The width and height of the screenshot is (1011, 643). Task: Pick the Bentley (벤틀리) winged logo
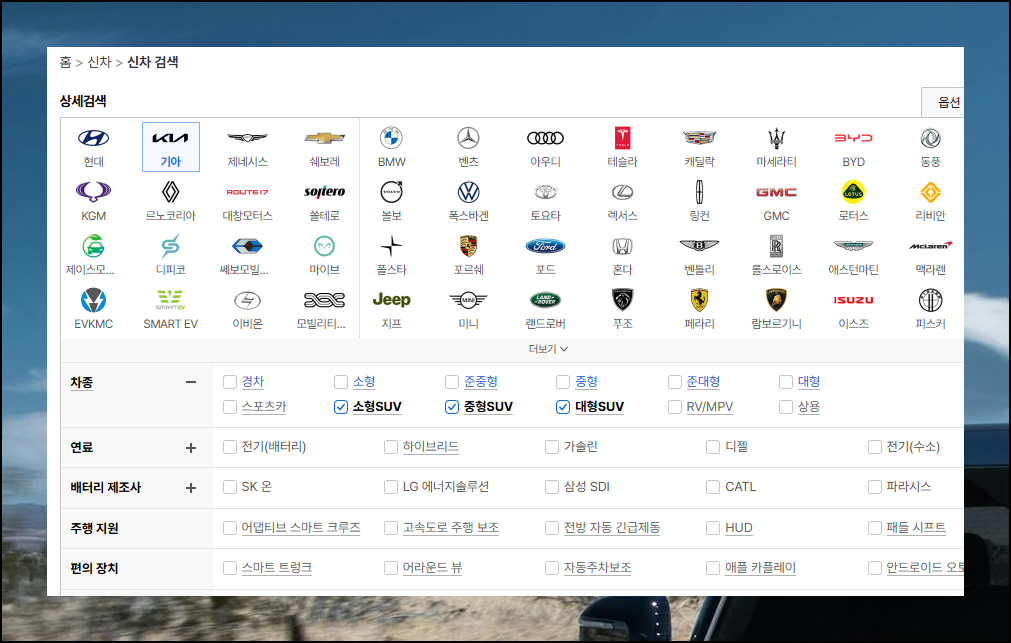tap(700, 246)
